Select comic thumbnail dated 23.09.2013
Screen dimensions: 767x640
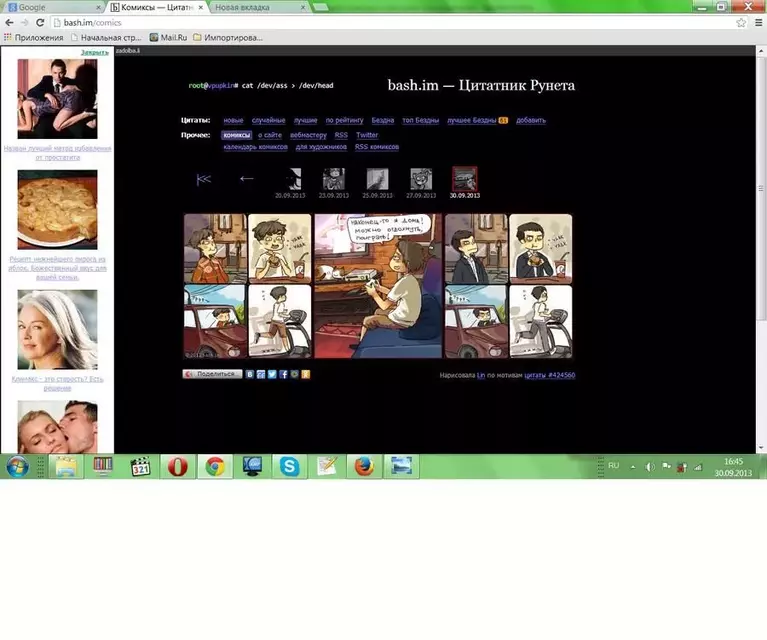(334, 179)
